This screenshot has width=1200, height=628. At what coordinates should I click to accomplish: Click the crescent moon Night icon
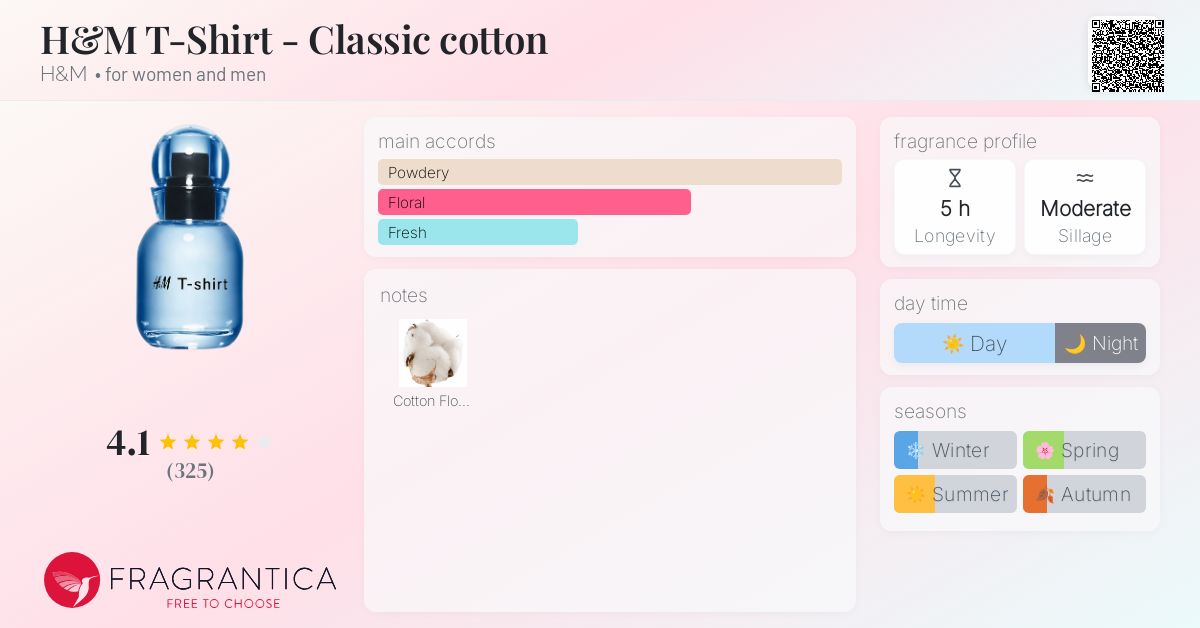(1077, 343)
